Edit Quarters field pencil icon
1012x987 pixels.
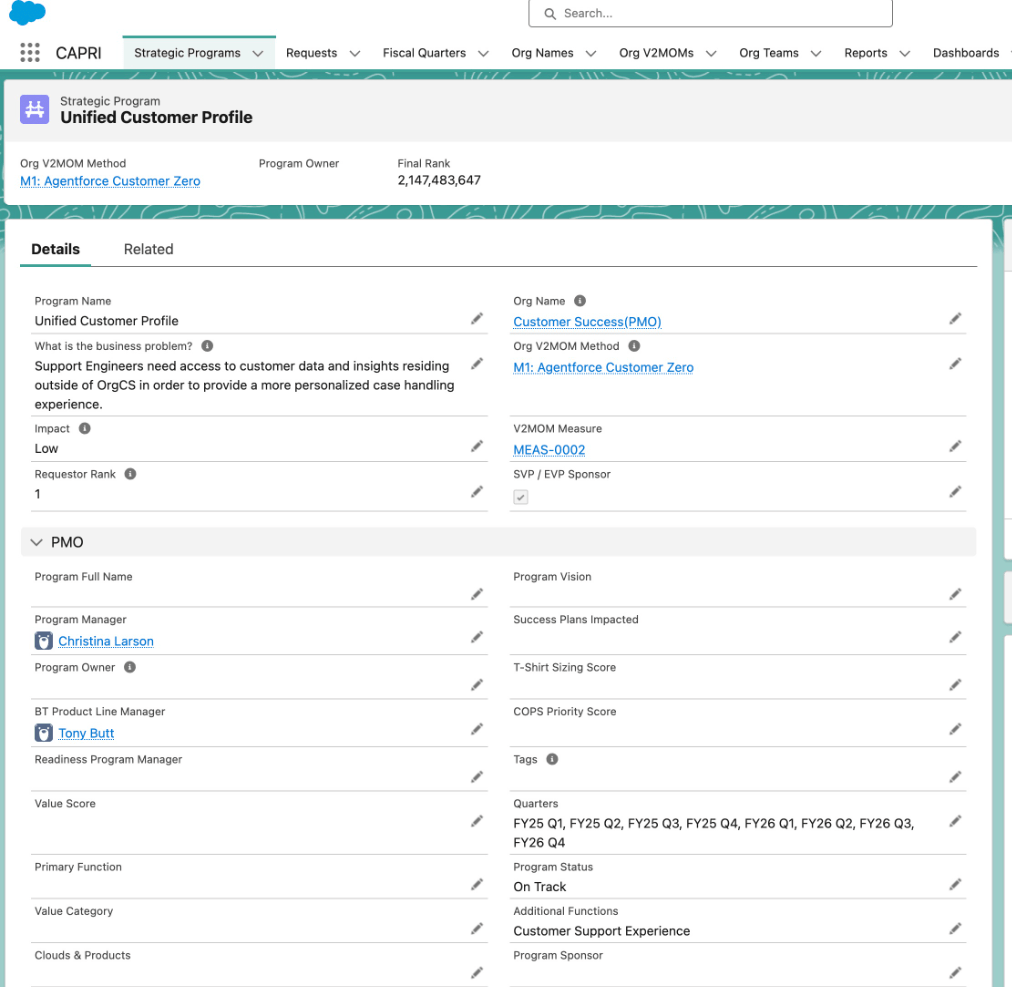tap(955, 821)
